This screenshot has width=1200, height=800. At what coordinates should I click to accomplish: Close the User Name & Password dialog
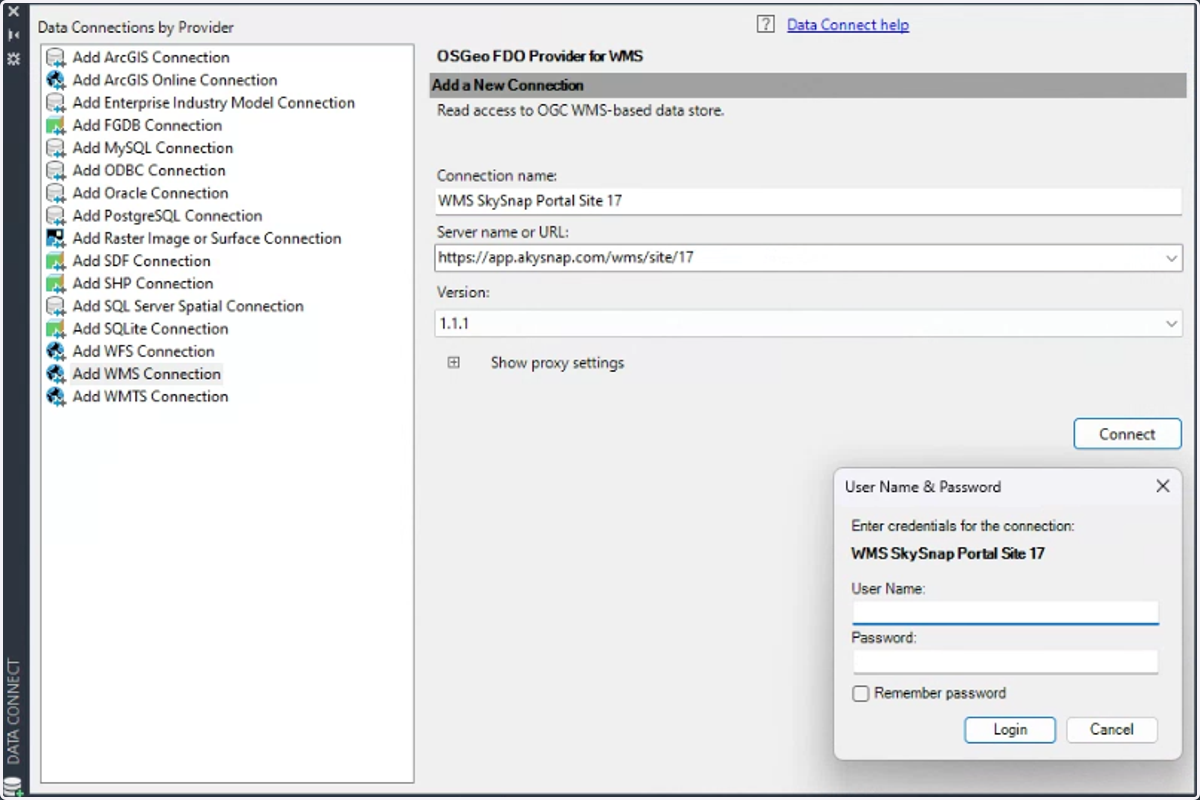1162,486
